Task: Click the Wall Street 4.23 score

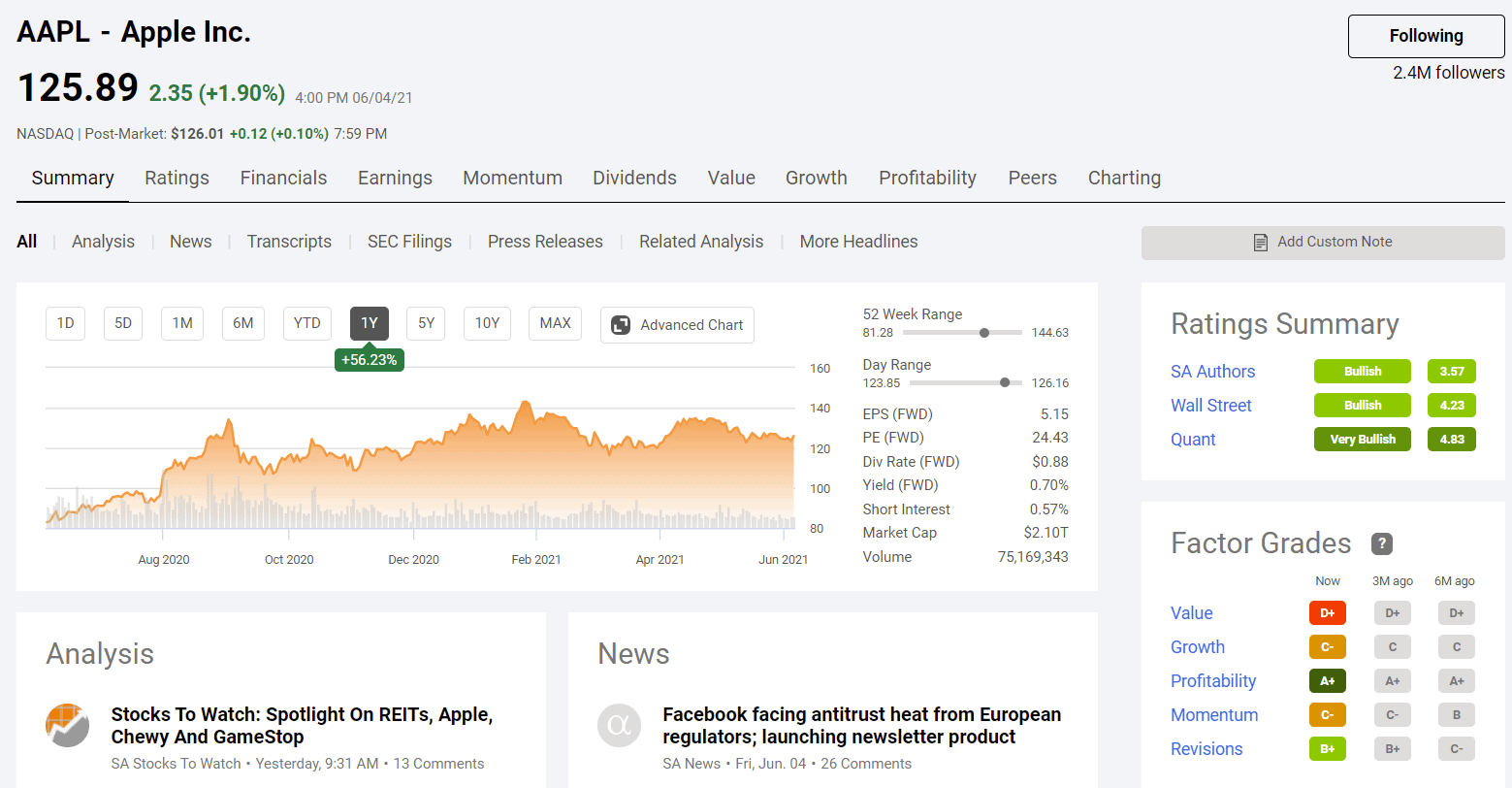Action: pos(1452,406)
